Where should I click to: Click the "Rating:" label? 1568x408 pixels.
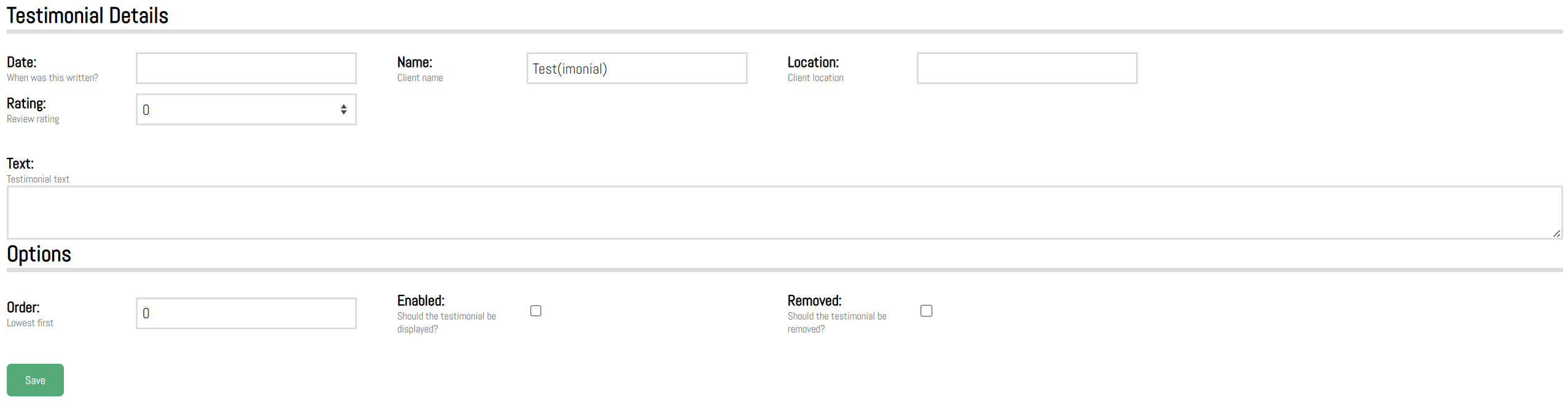pyautogui.click(x=26, y=103)
